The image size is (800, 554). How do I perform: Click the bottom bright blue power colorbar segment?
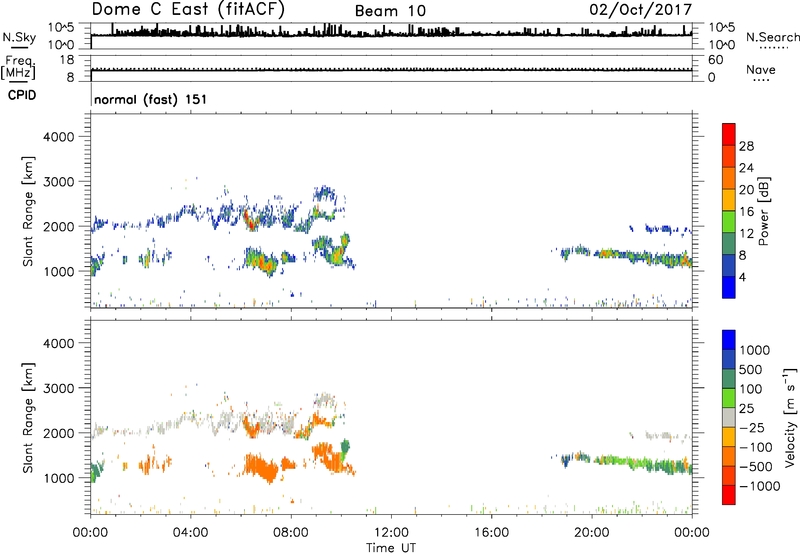click(729, 287)
